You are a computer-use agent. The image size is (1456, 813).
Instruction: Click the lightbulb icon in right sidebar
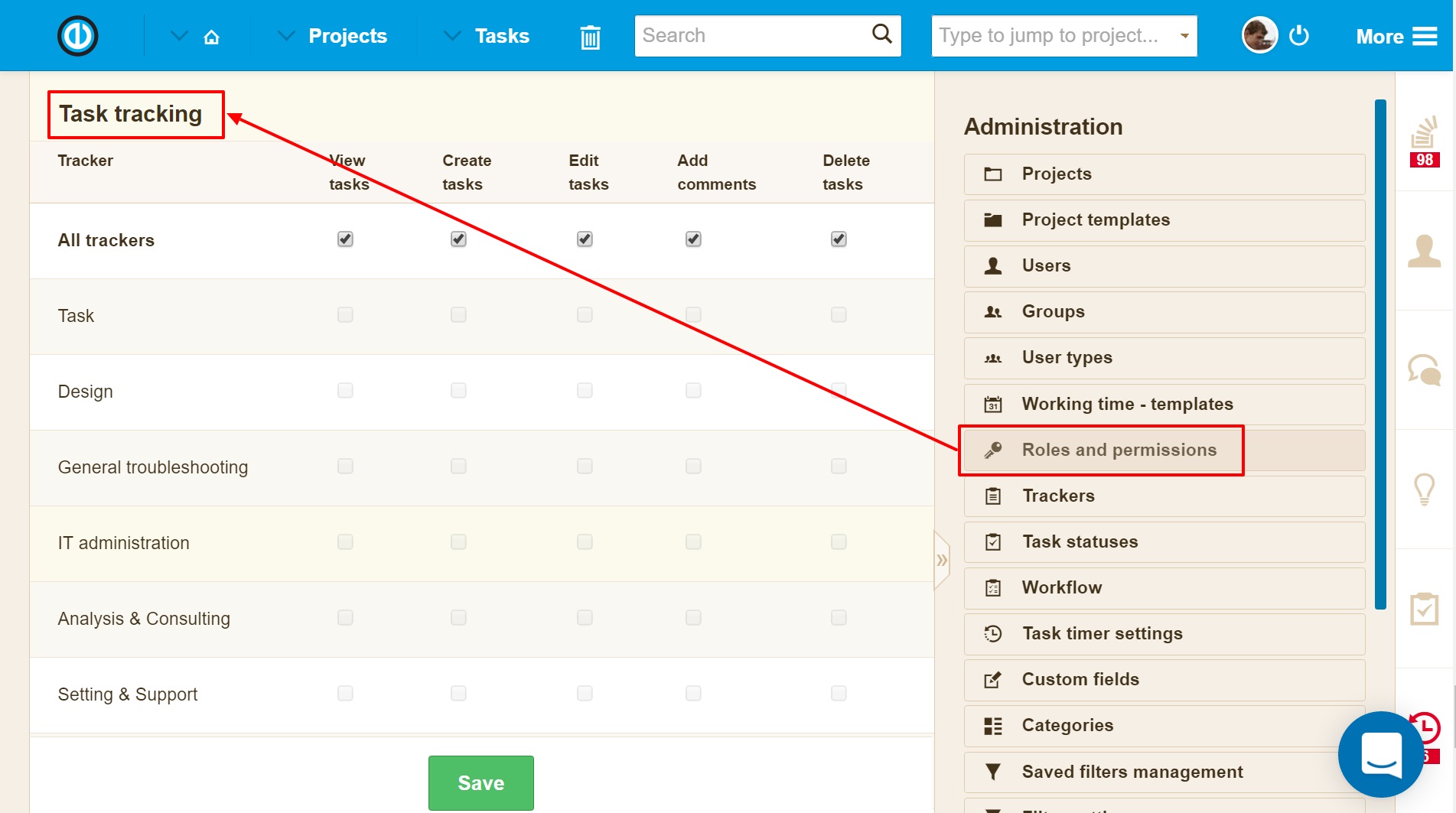point(1424,489)
